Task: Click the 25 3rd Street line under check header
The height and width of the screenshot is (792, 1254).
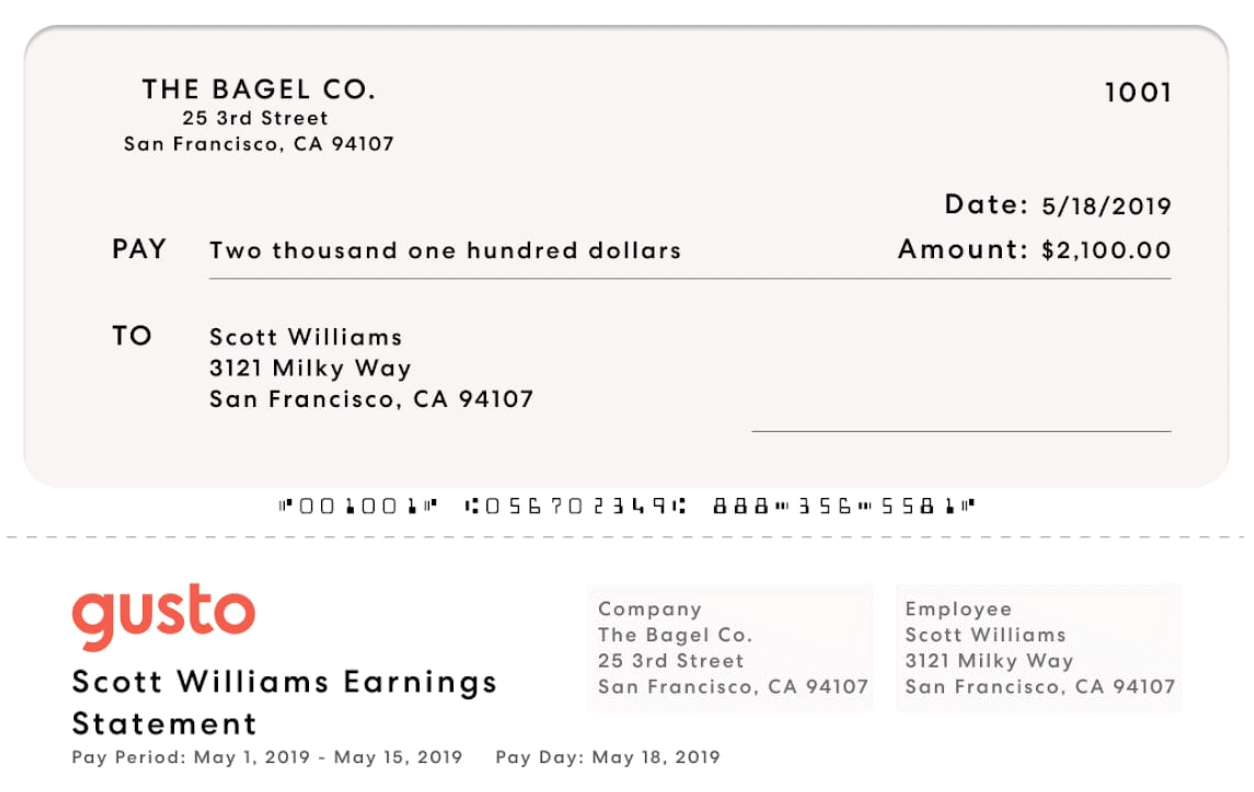Action: 255,118
